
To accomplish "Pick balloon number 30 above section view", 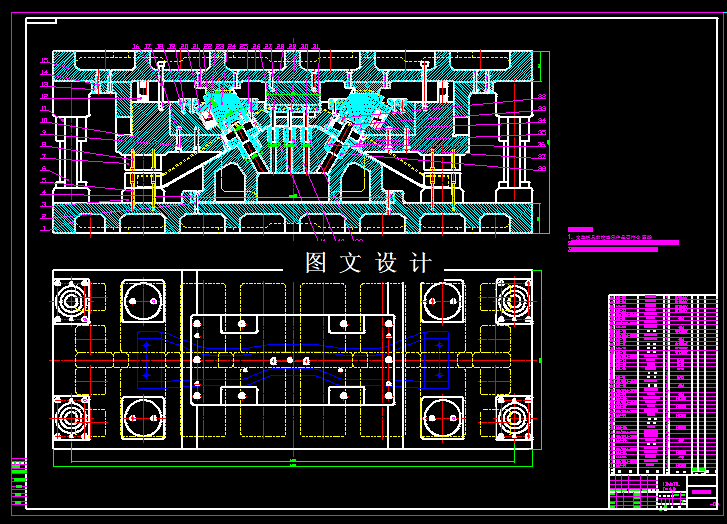I will tap(305, 46).
